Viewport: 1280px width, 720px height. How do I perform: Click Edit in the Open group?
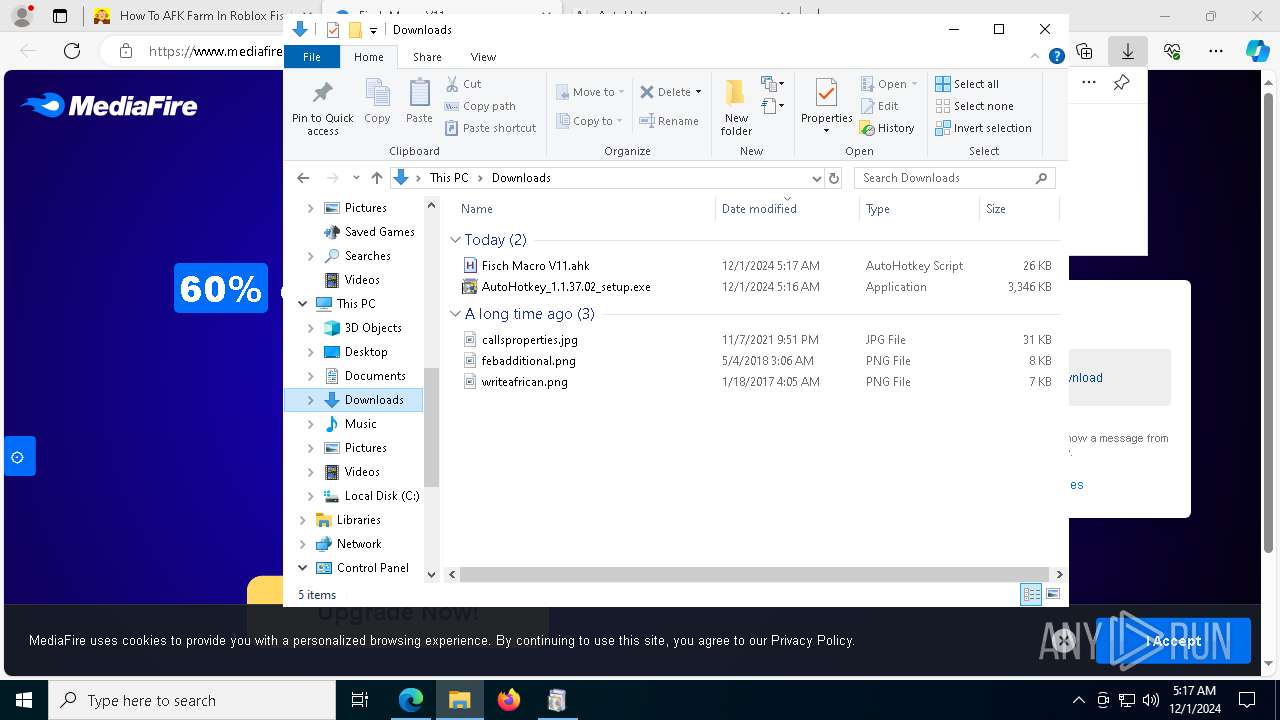pos(879,106)
